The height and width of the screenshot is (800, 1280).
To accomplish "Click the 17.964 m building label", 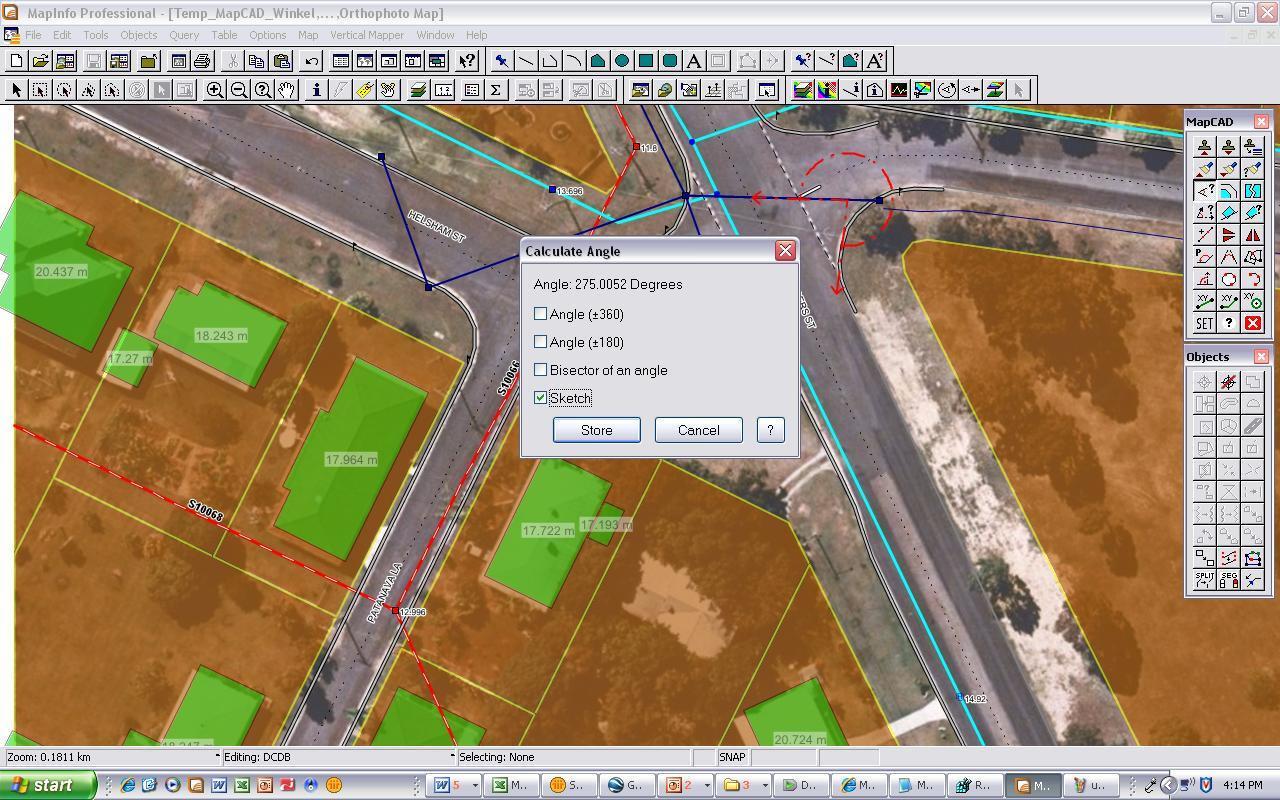I will point(351,460).
